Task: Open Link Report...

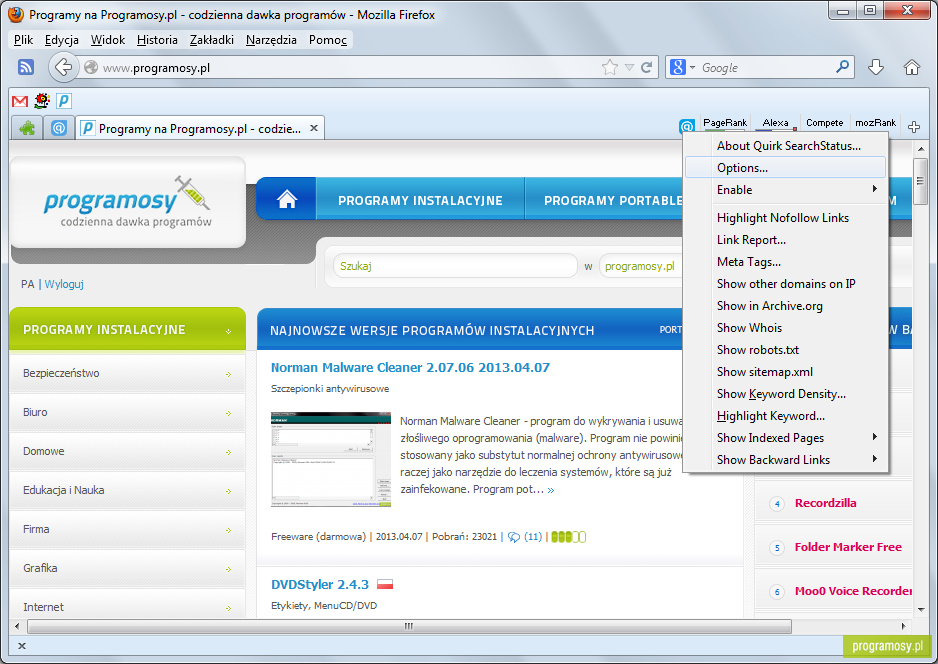Action: 785,240
